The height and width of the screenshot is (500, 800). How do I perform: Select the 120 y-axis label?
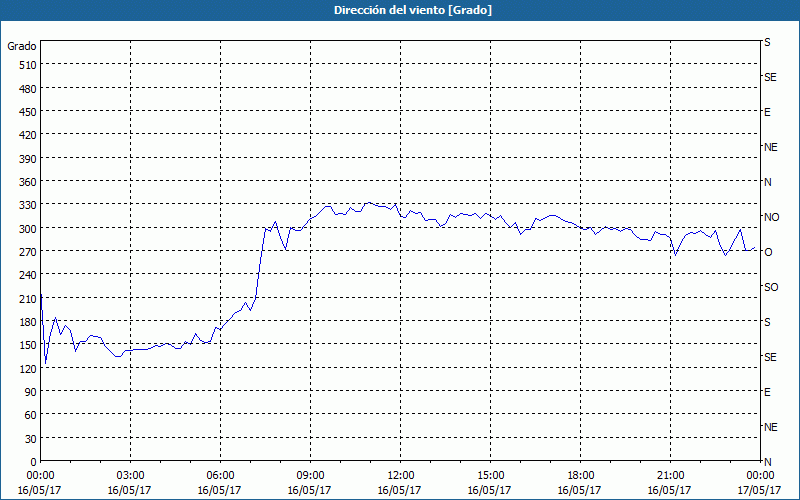pos(28,369)
